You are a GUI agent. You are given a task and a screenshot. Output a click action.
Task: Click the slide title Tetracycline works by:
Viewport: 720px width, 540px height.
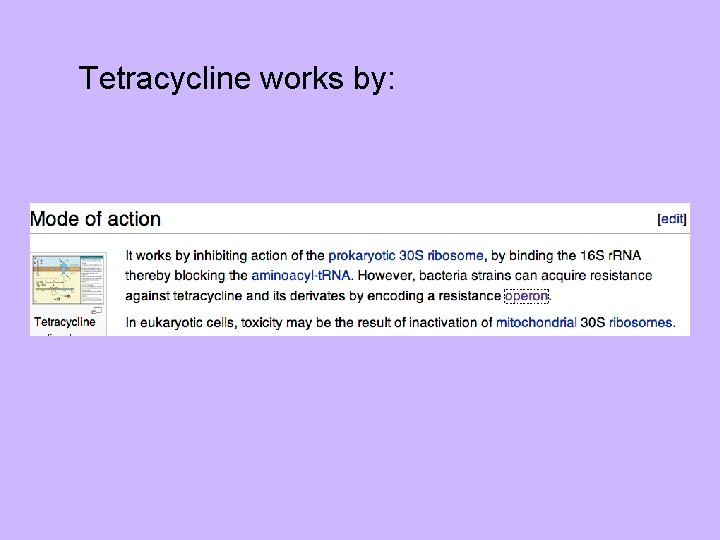[x=236, y=78]
